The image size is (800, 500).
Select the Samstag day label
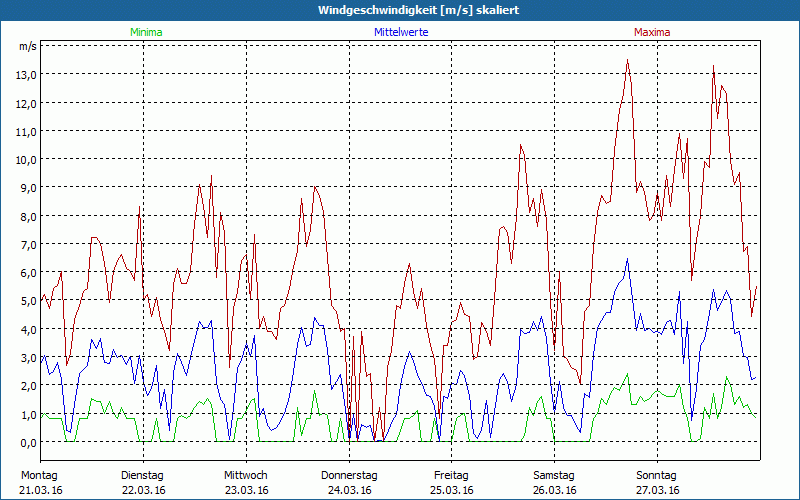[554, 475]
